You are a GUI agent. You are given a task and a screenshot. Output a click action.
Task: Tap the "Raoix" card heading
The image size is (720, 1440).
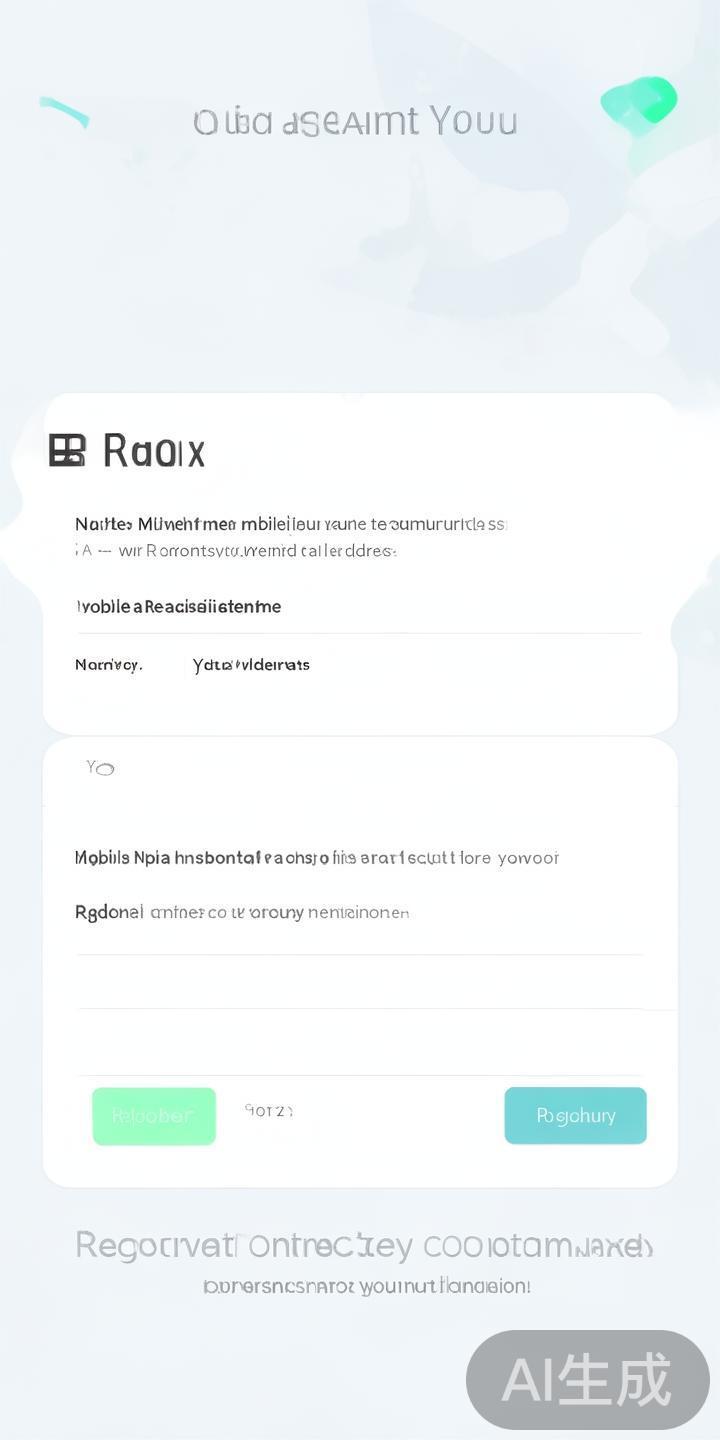[154, 451]
